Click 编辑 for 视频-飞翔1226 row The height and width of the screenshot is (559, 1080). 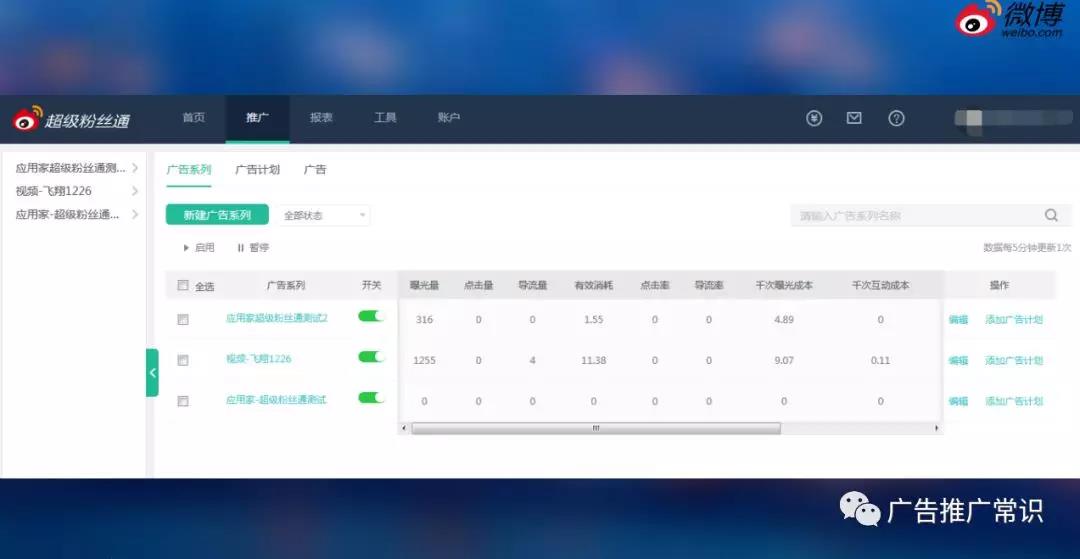point(958,360)
